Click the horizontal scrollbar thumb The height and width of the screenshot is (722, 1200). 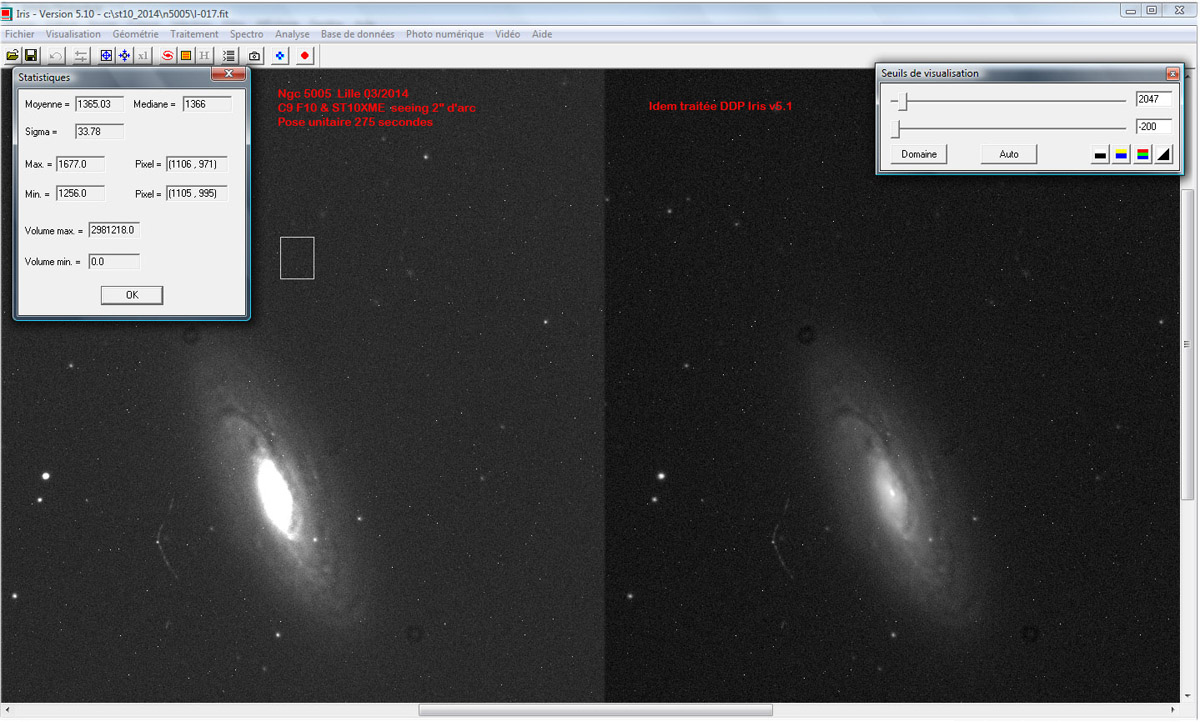596,710
